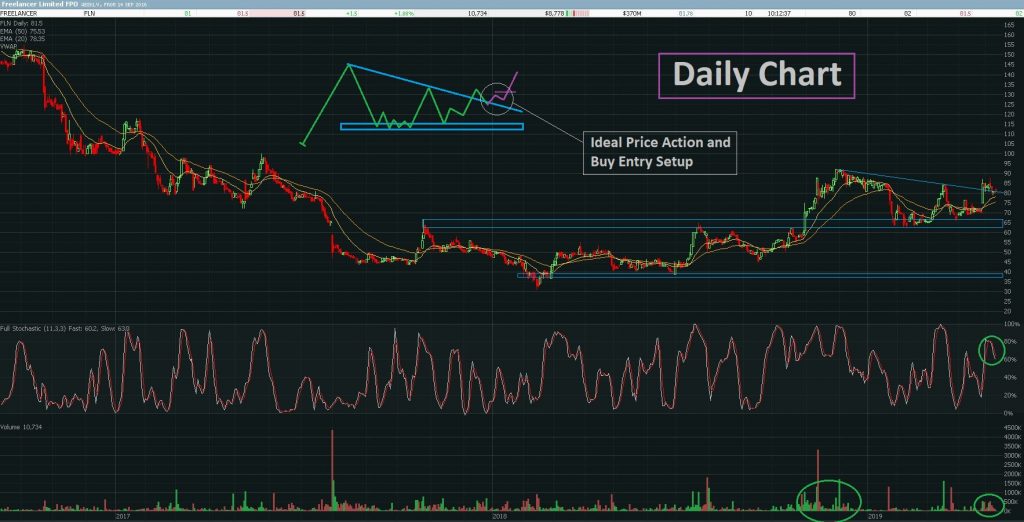This screenshot has width=1024, height=522.
Task: Click the 2018 year label on time axis
Action: [x=499, y=516]
